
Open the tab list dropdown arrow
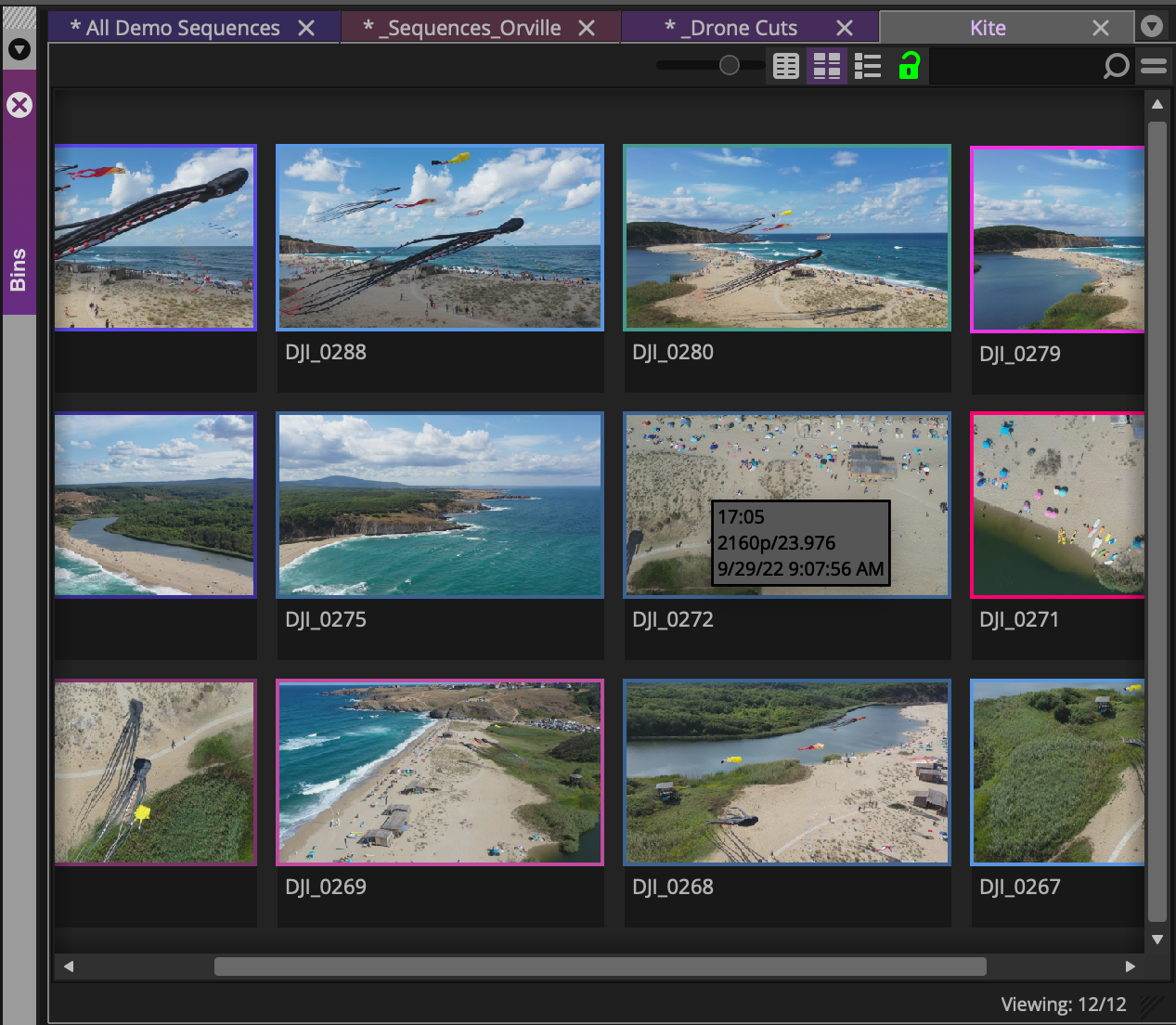pos(1152,26)
